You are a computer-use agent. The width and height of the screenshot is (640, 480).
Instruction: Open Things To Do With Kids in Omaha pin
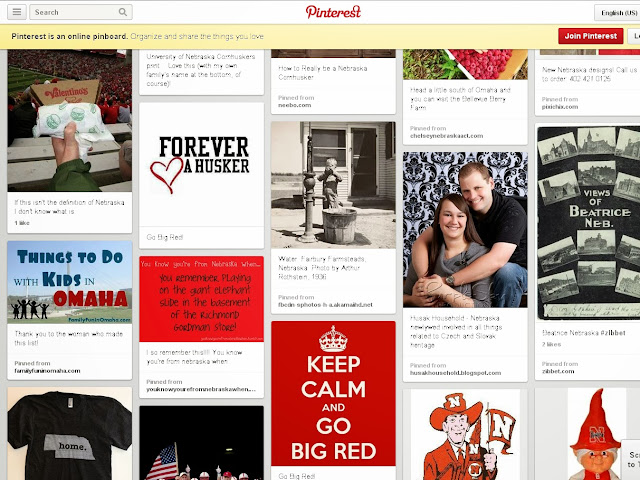(x=70, y=282)
